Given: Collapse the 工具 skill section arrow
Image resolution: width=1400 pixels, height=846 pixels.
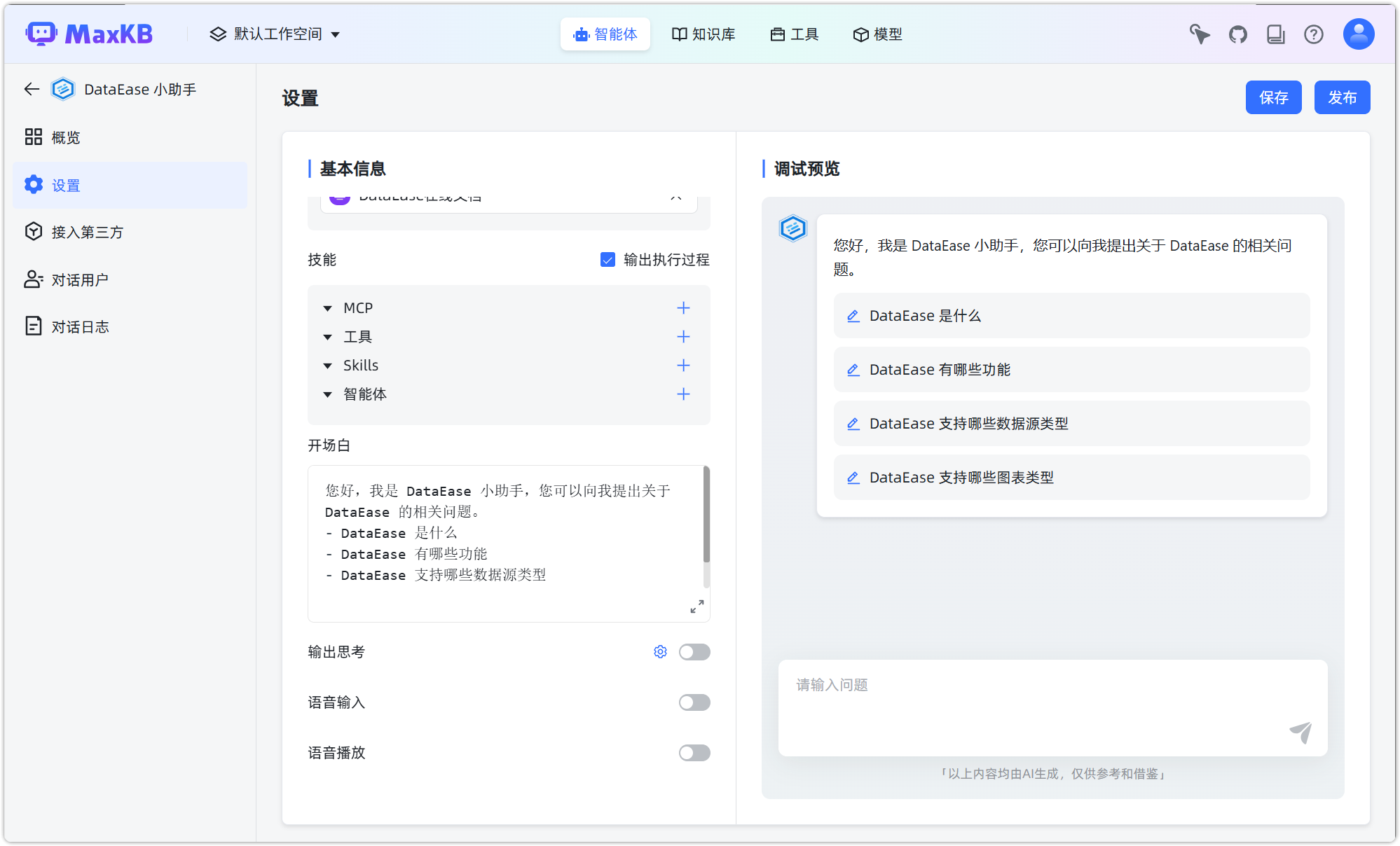Looking at the screenshot, I should [x=327, y=337].
